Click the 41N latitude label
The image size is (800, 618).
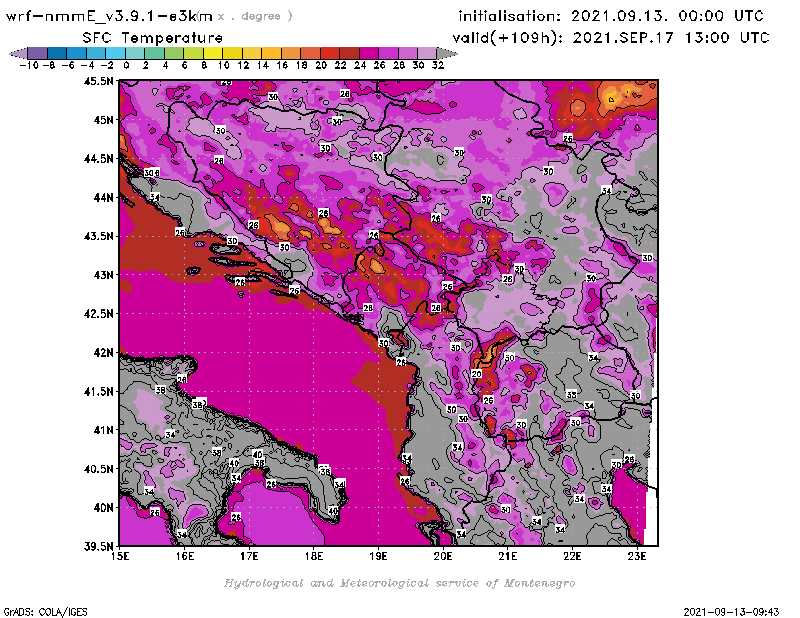point(103,430)
